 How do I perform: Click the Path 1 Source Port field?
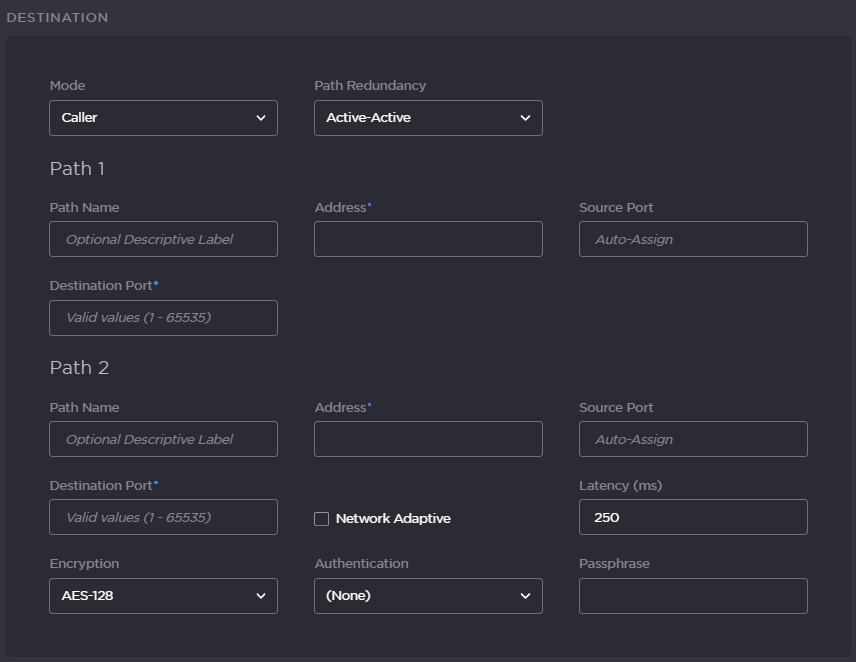tap(693, 239)
